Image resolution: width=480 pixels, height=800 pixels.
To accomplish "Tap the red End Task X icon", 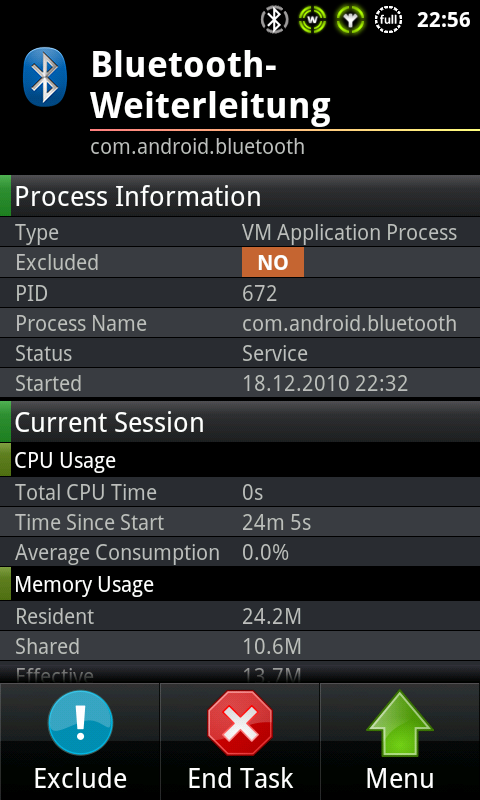I will 240,723.
